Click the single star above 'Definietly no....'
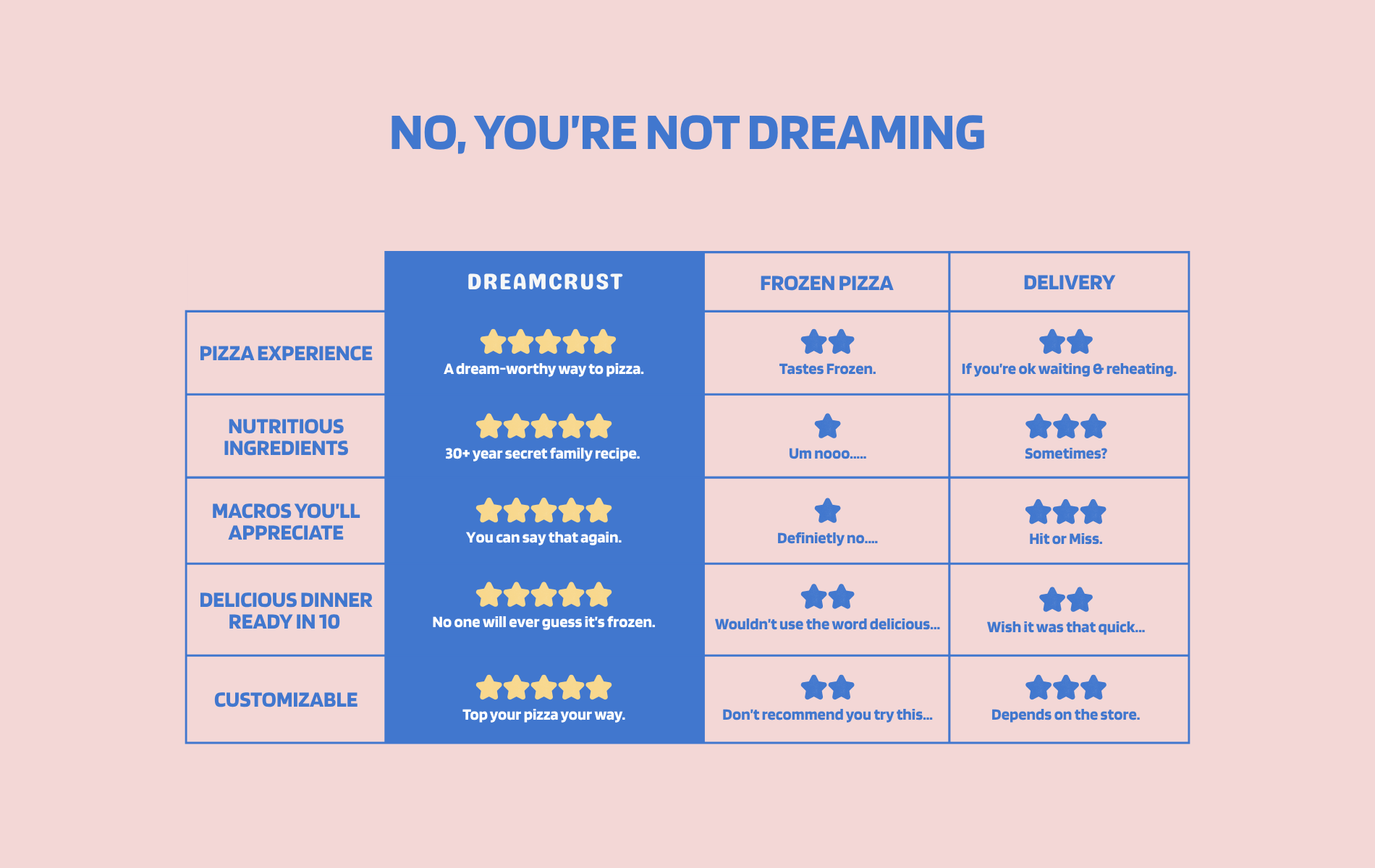Viewport: 1375px width, 868px height. pos(827,511)
